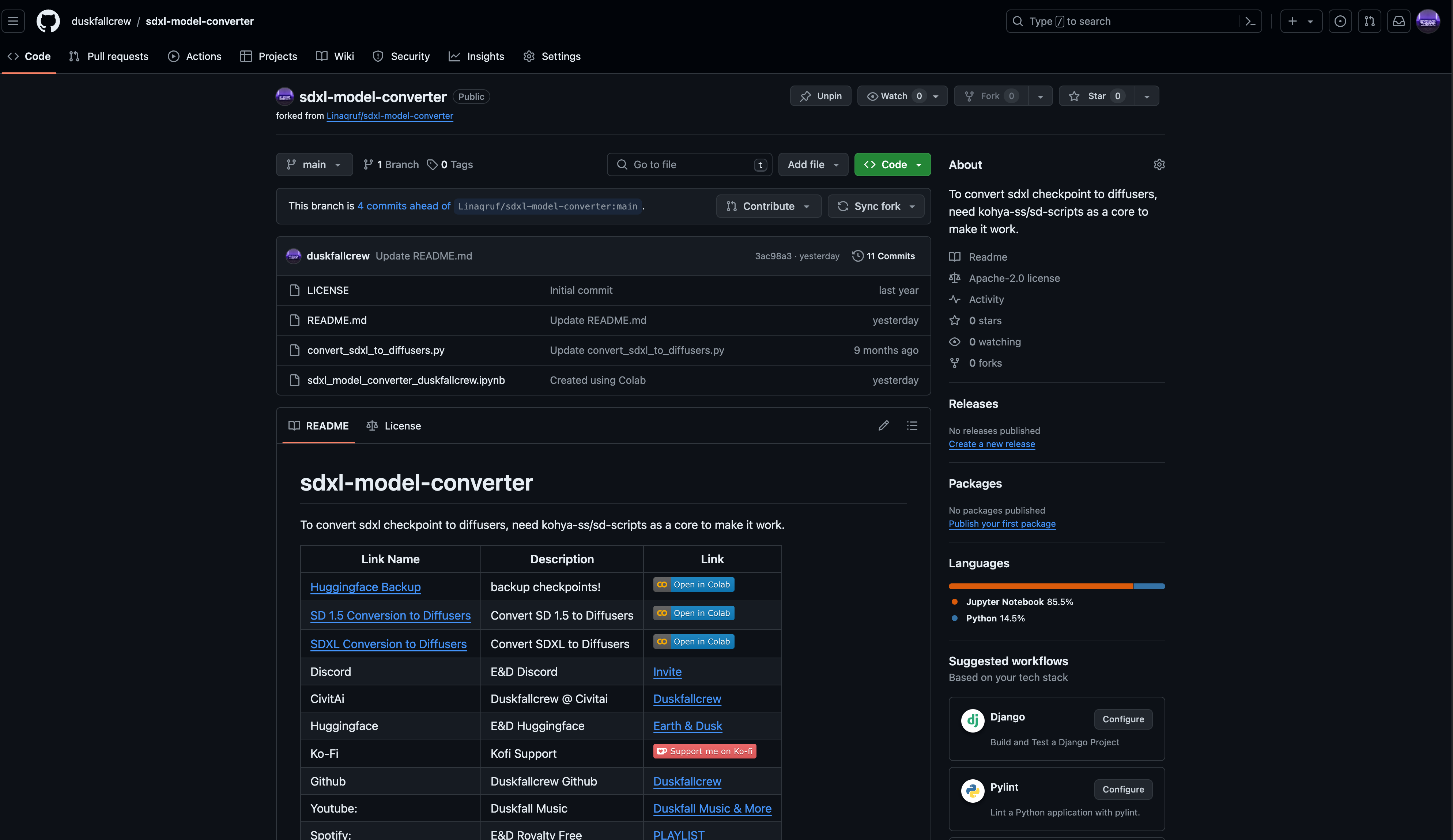Open the command palette icon
The height and width of the screenshot is (840, 1453).
pyautogui.click(x=1250, y=21)
